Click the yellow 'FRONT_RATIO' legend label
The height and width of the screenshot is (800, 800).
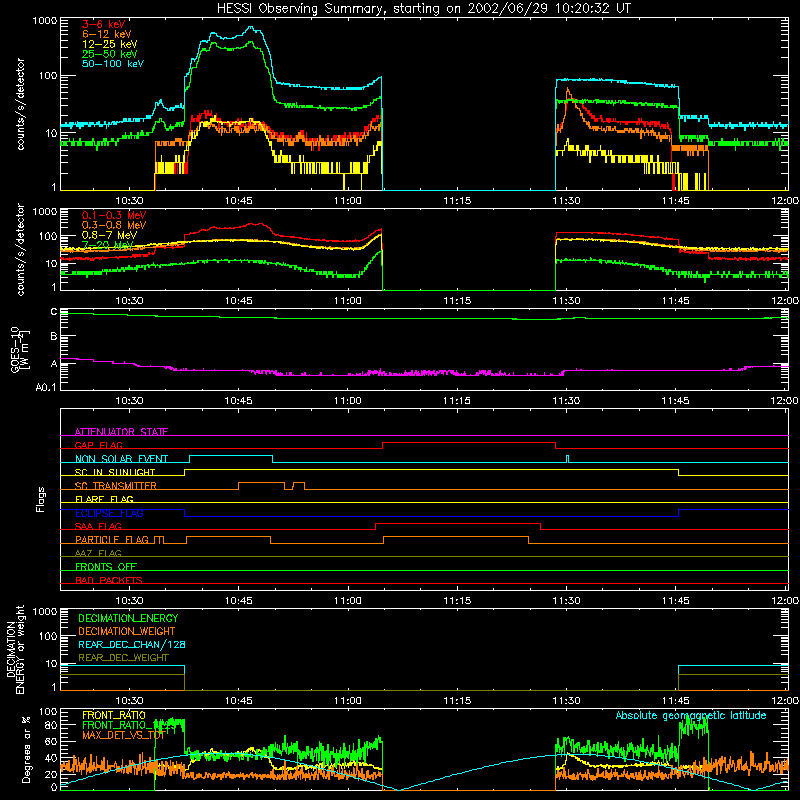click(114, 715)
